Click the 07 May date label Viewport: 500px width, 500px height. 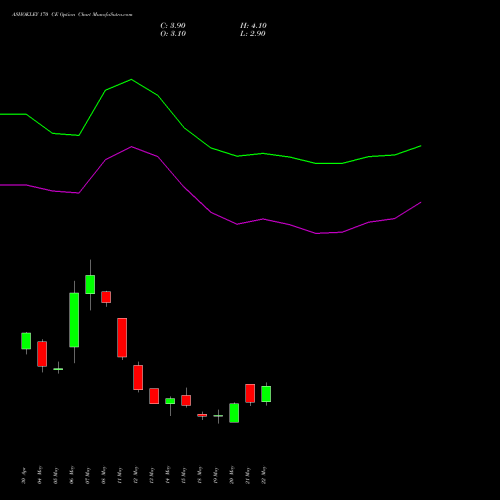pyautogui.click(x=88, y=475)
